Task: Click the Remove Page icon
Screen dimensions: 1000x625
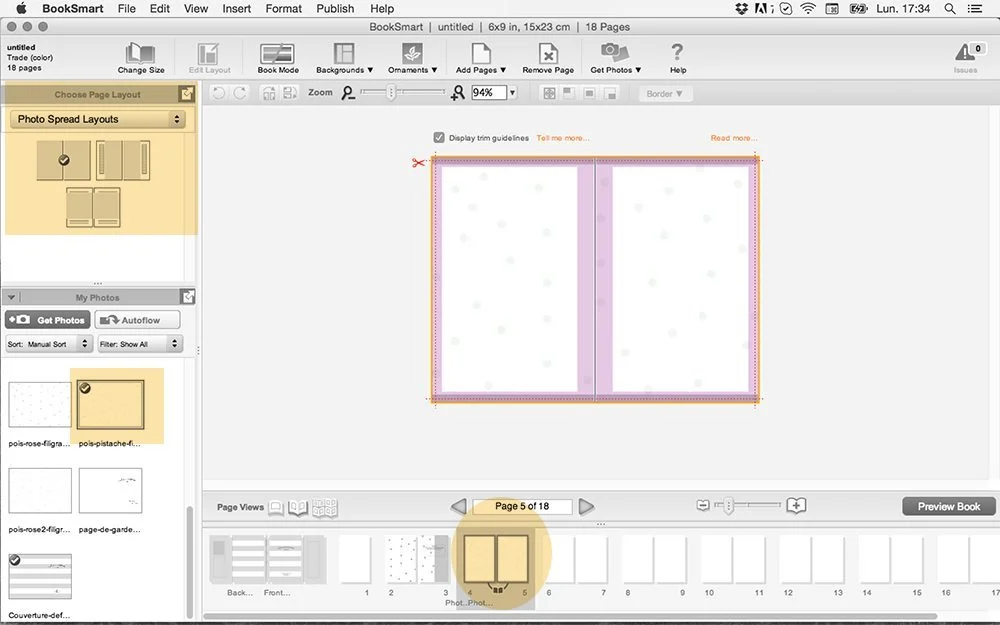Action: [x=548, y=58]
